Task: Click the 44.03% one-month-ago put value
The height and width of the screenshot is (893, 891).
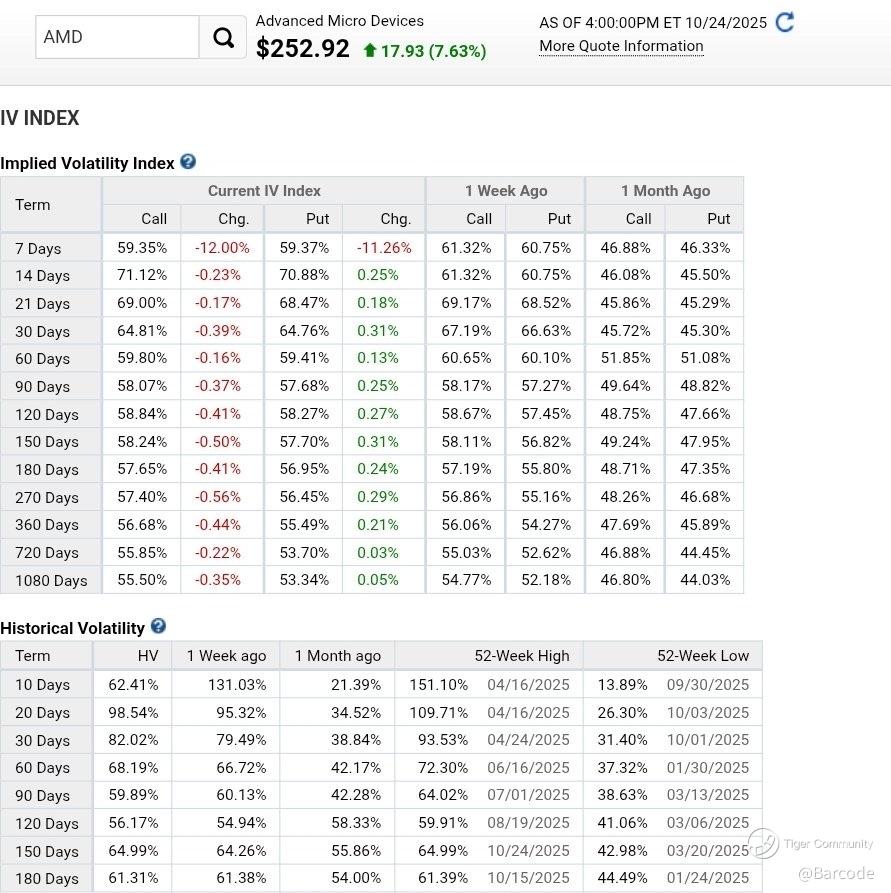Action: tap(705, 580)
